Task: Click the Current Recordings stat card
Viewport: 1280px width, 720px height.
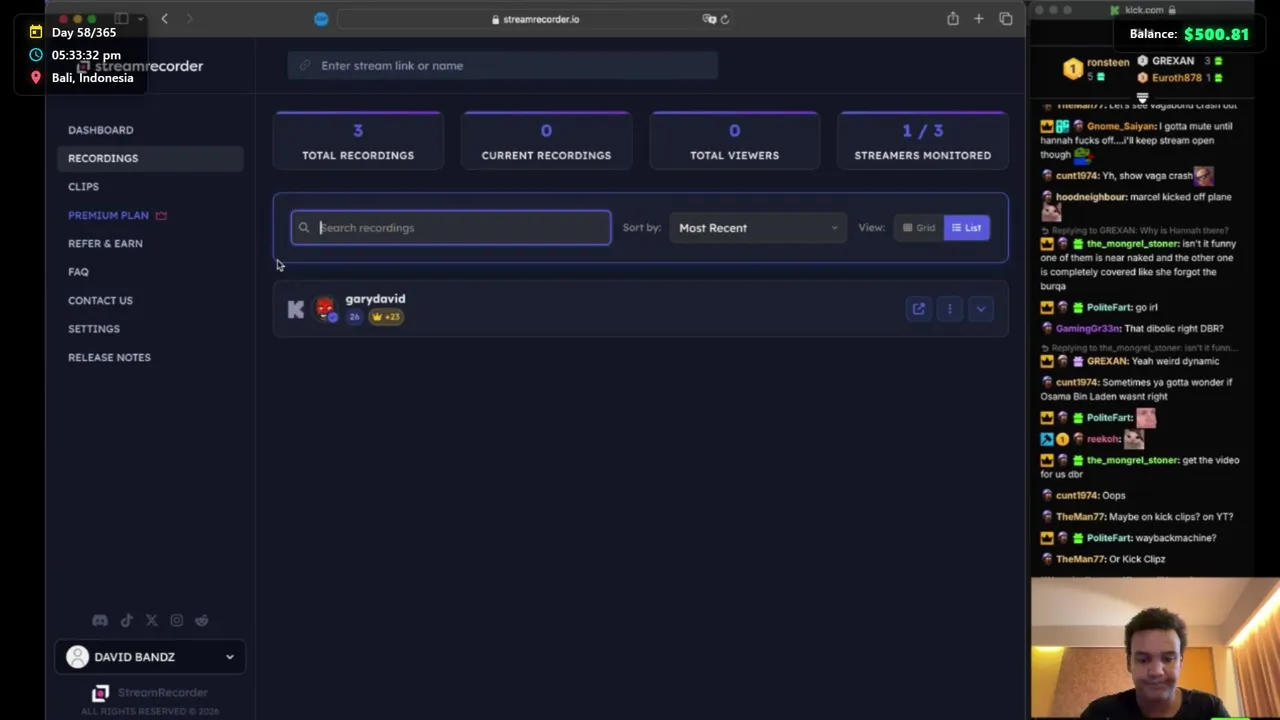Action: (546, 140)
